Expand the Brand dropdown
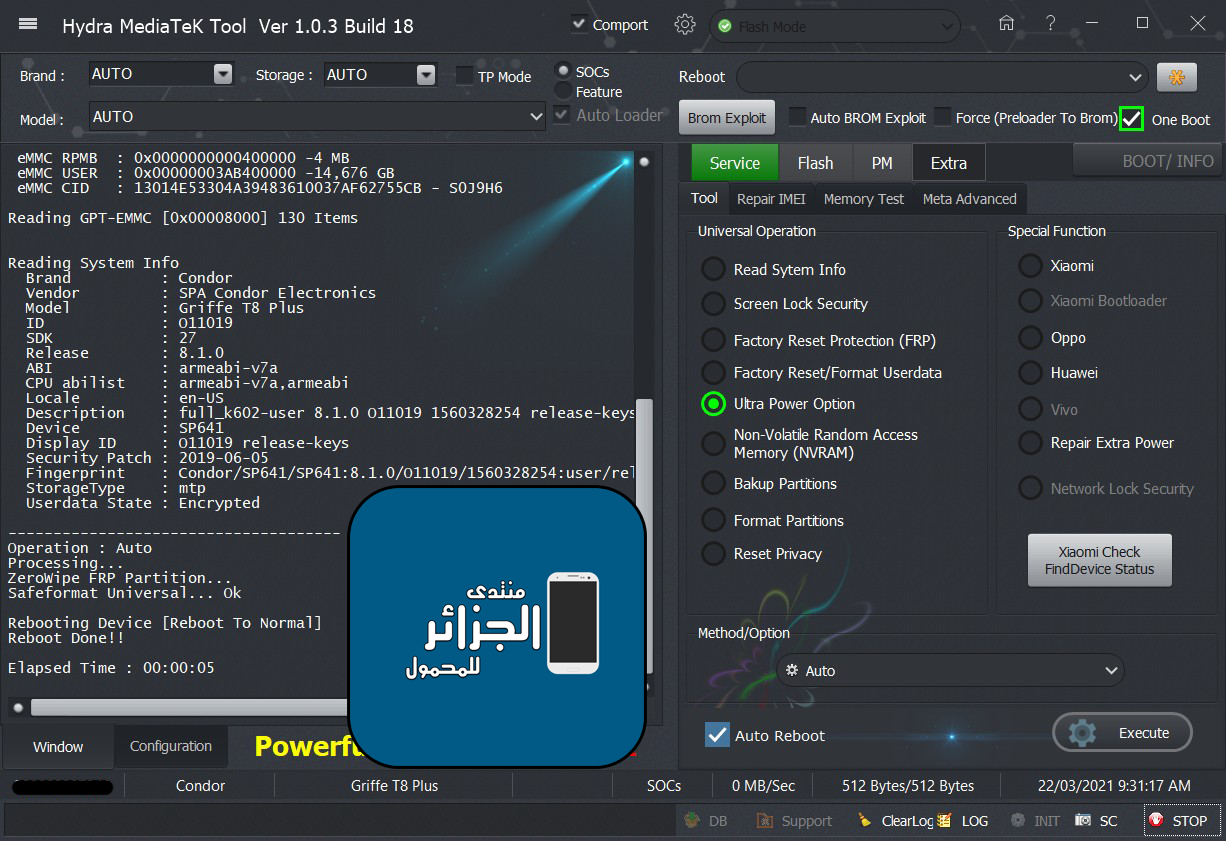This screenshot has width=1226, height=841. (x=223, y=74)
